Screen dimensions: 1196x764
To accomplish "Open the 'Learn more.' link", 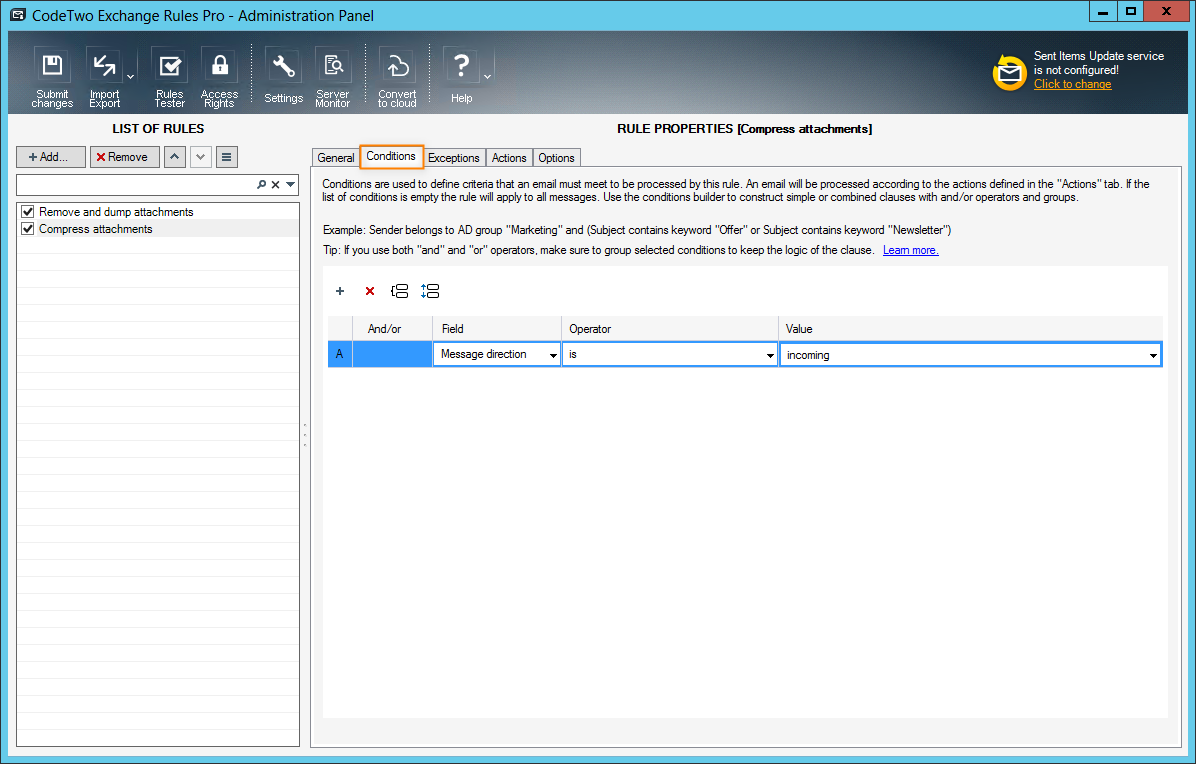I will [910, 250].
